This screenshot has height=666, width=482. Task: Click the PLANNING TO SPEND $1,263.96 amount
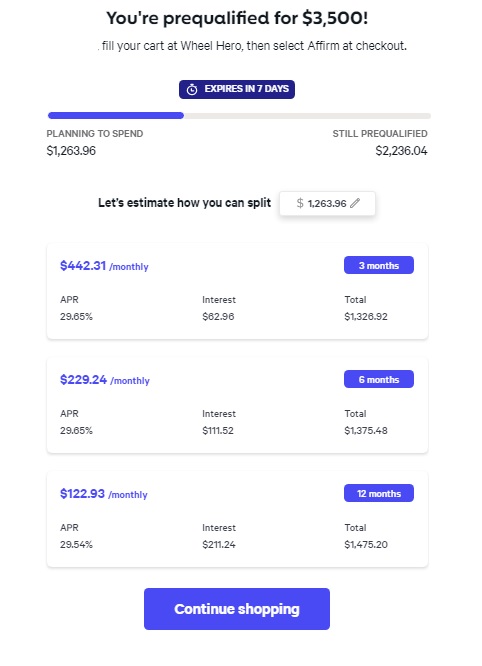[x=71, y=151]
